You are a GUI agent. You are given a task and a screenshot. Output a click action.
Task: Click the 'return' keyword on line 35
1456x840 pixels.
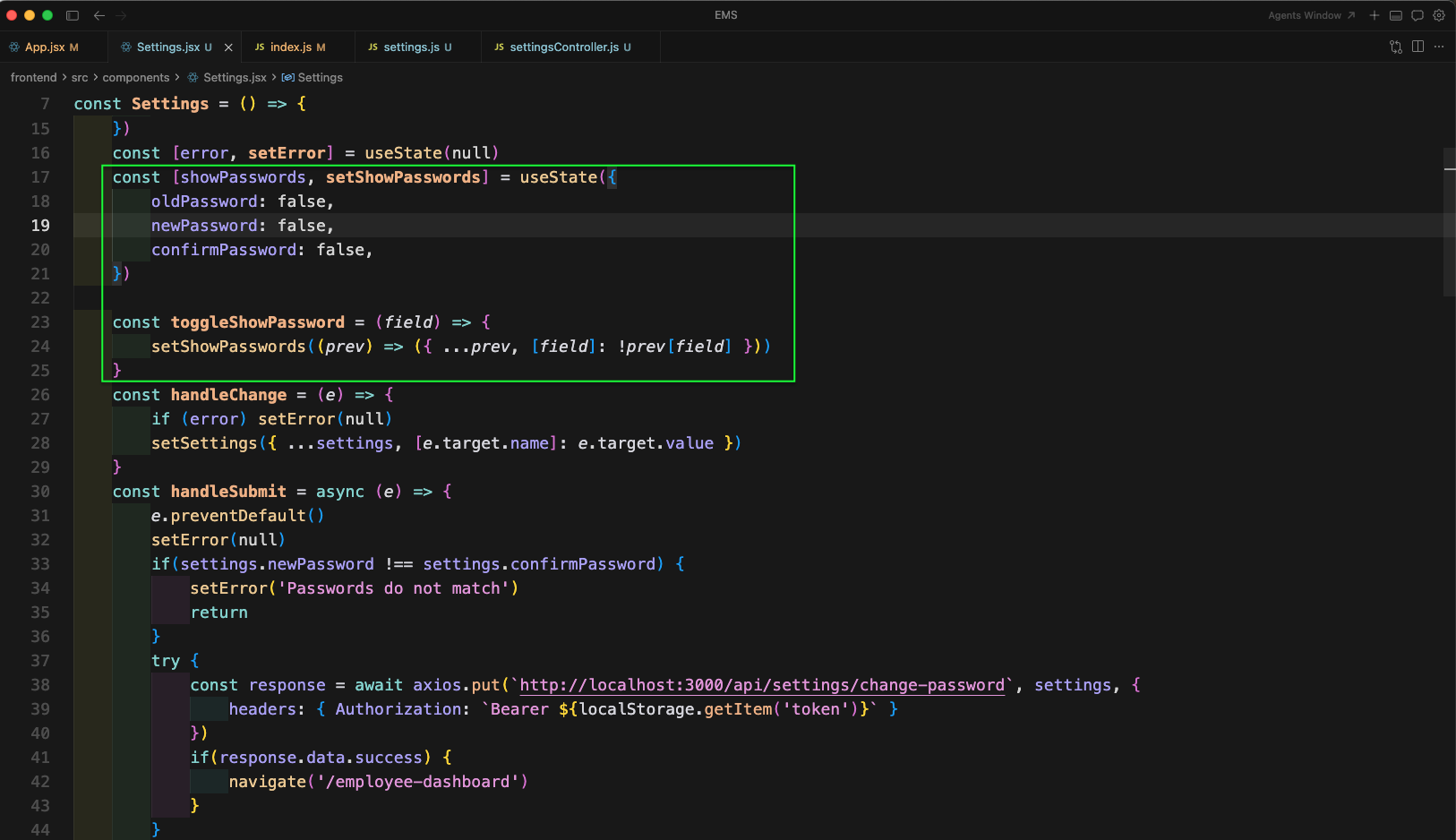219,613
